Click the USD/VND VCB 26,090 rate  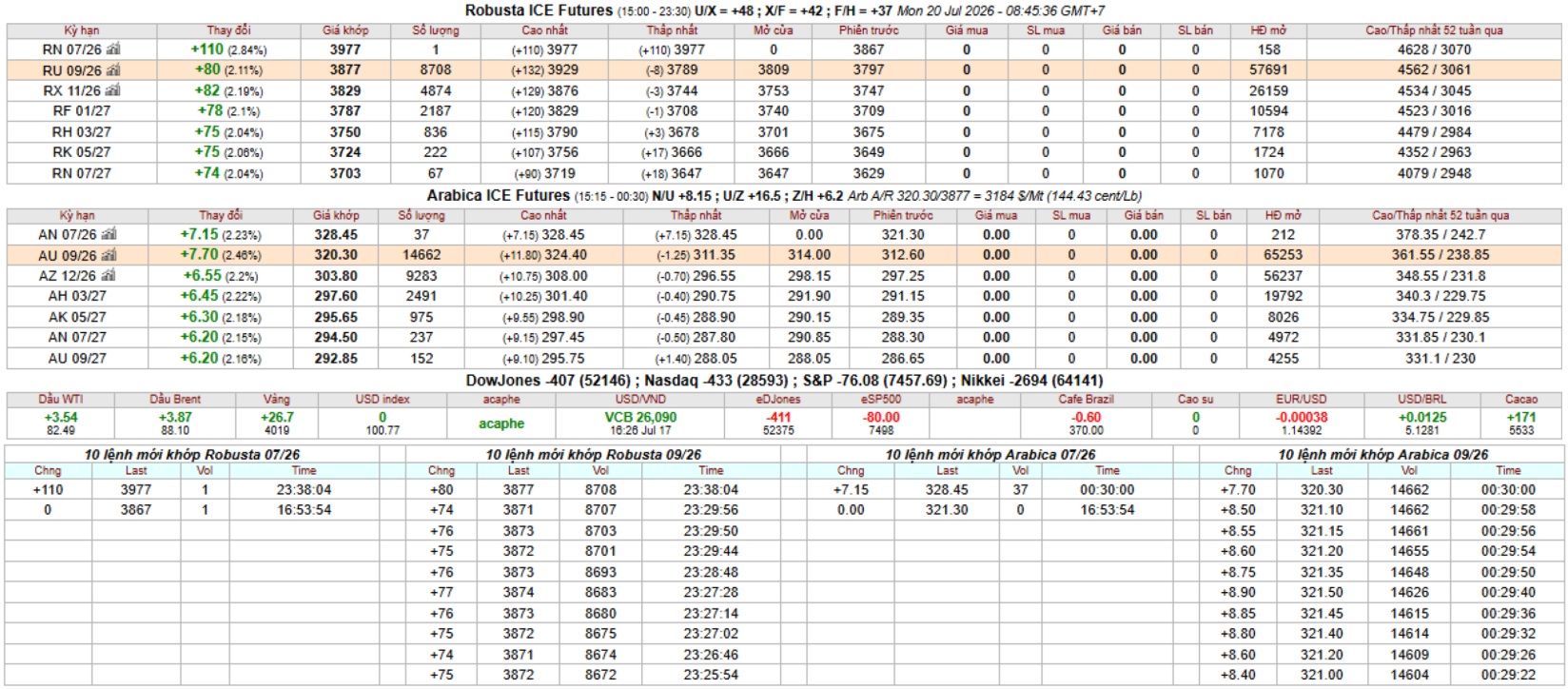(641, 418)
